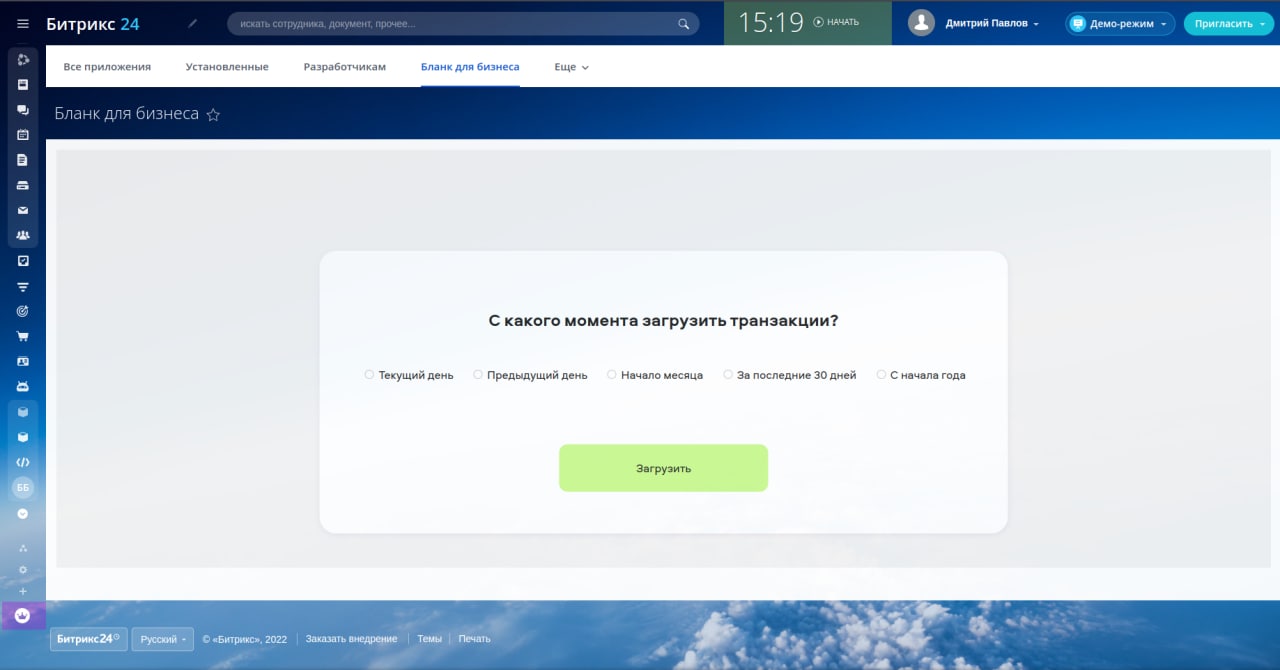Select the С начала года radio option
Image resolution: width=1280 pixels, height=670 pixels.
click(x=881, y=375)
